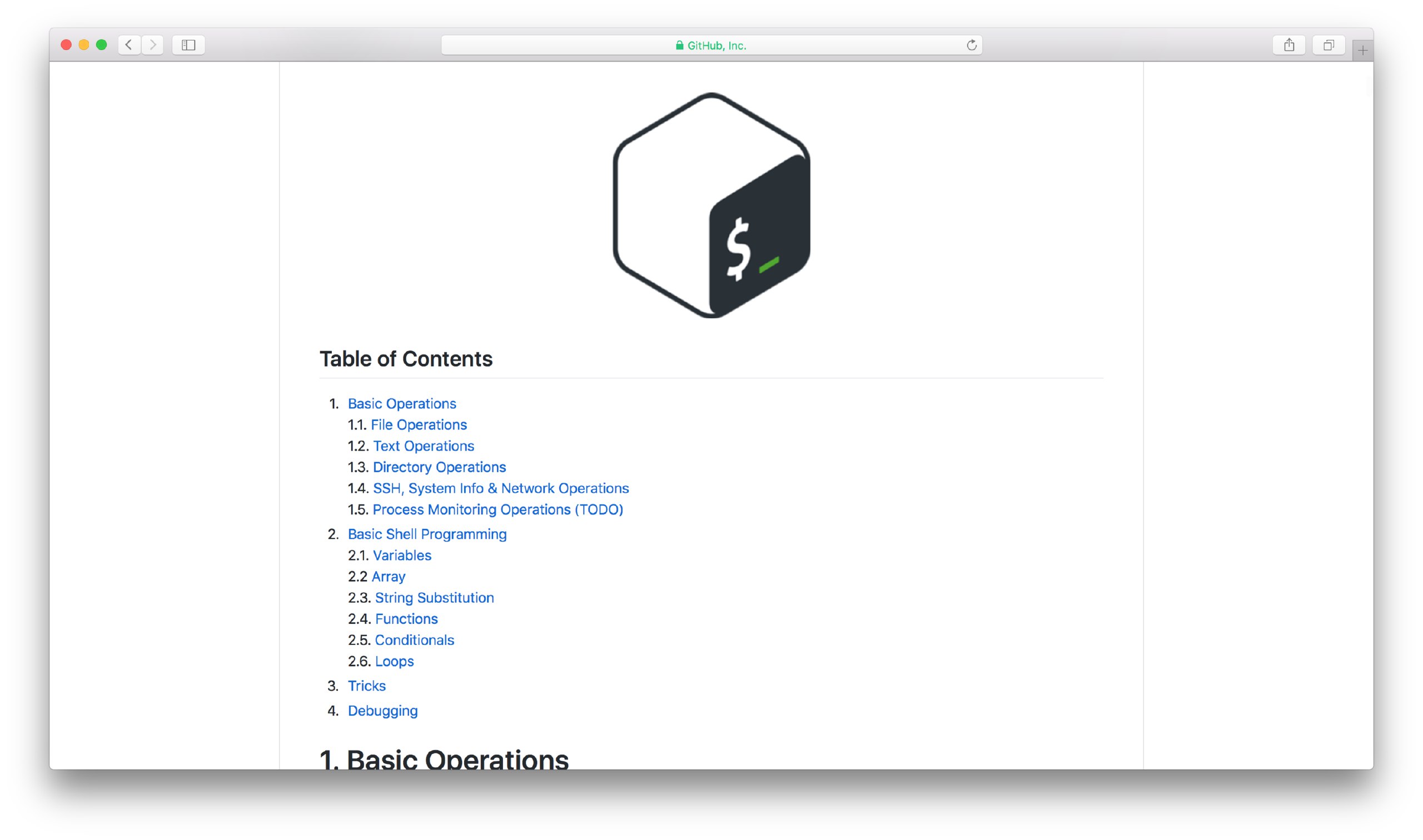Open the String Substitution link
This screenshot has width=1423, height=840.
click(434, 598)
